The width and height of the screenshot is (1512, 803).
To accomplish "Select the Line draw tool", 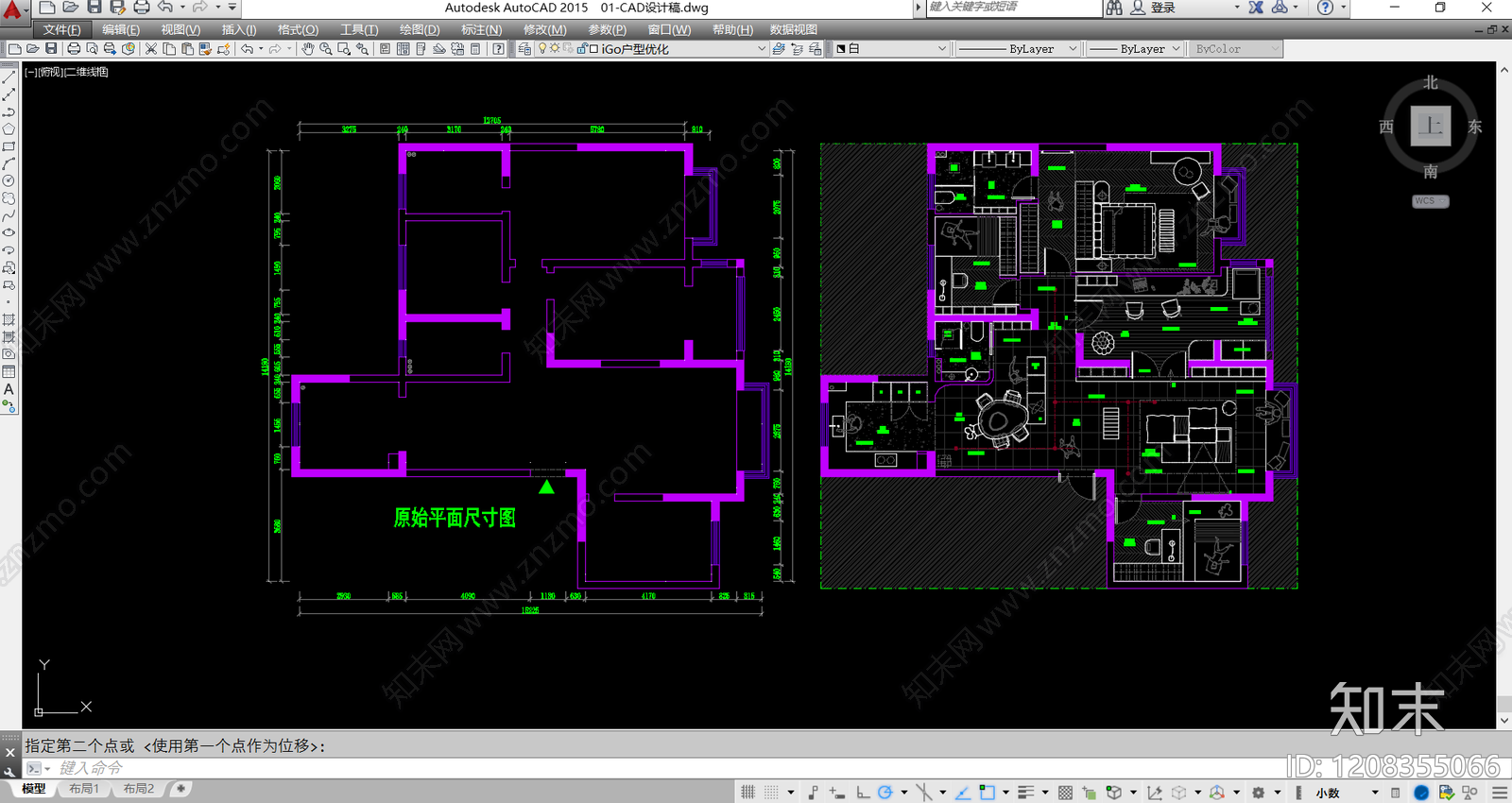I will 9,77.
